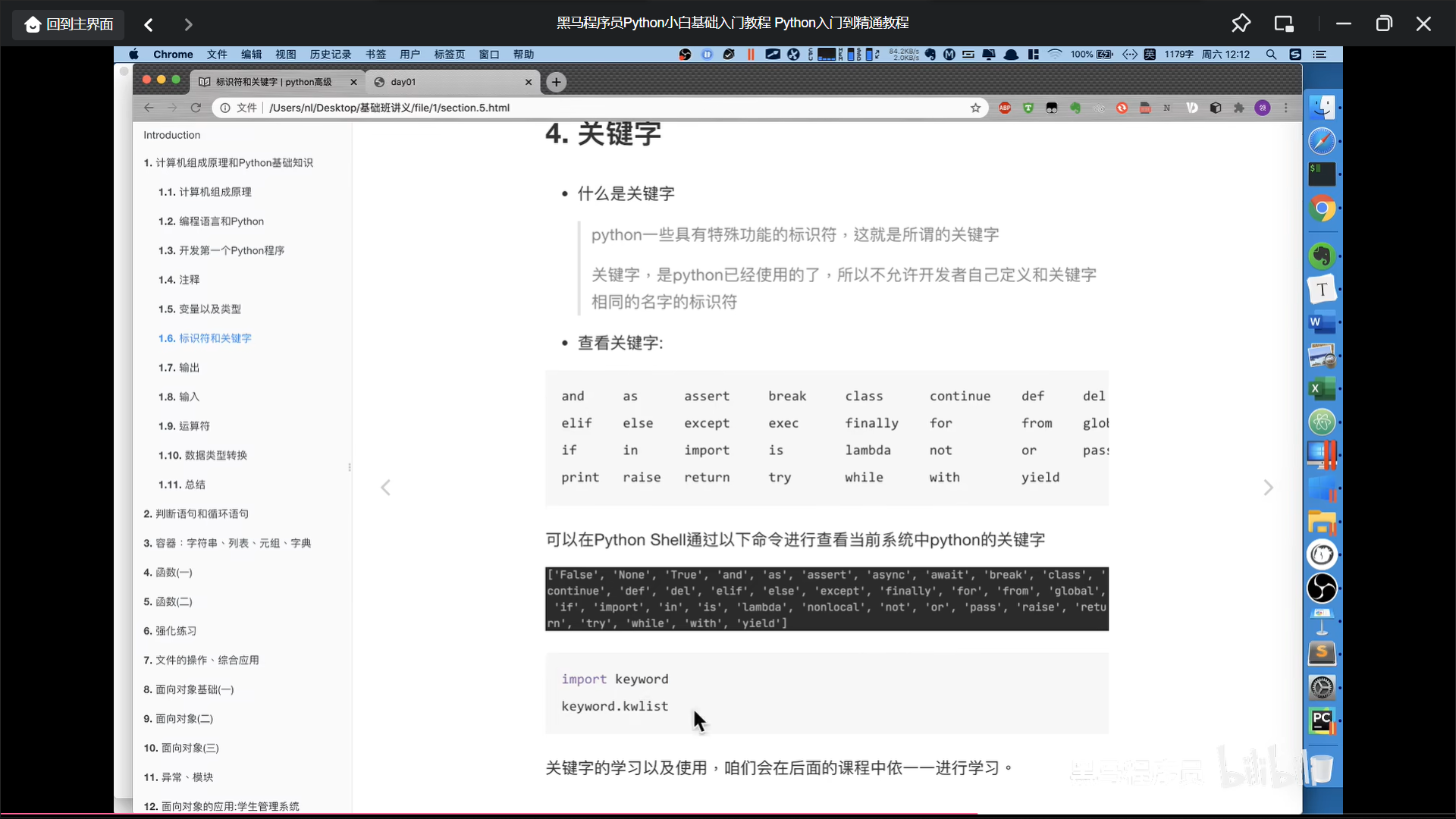The image size is (1456, 819).
Task: Go to next page with right chevron
Action: (1268, 488)
